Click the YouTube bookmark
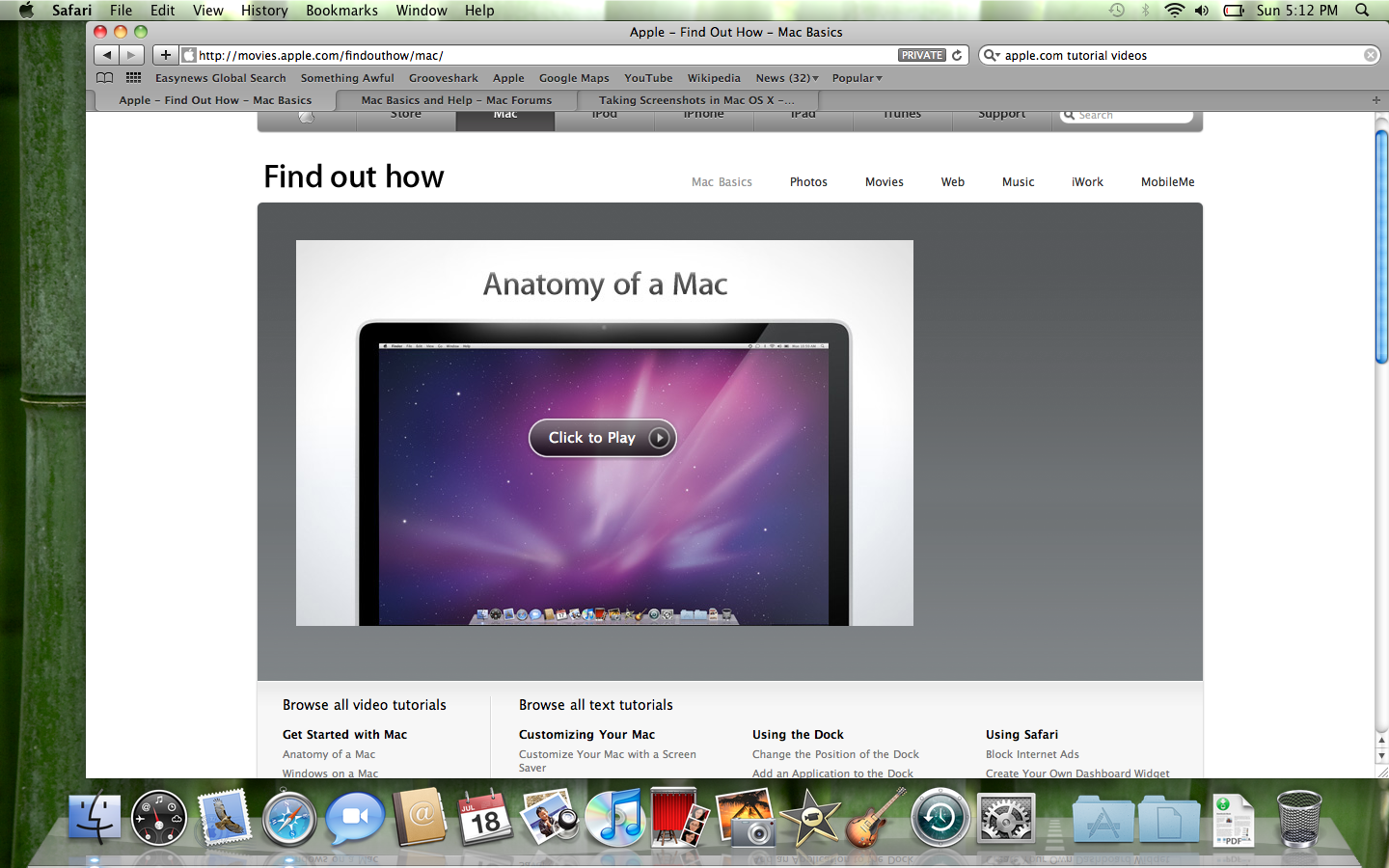 (x=648, y=78)
